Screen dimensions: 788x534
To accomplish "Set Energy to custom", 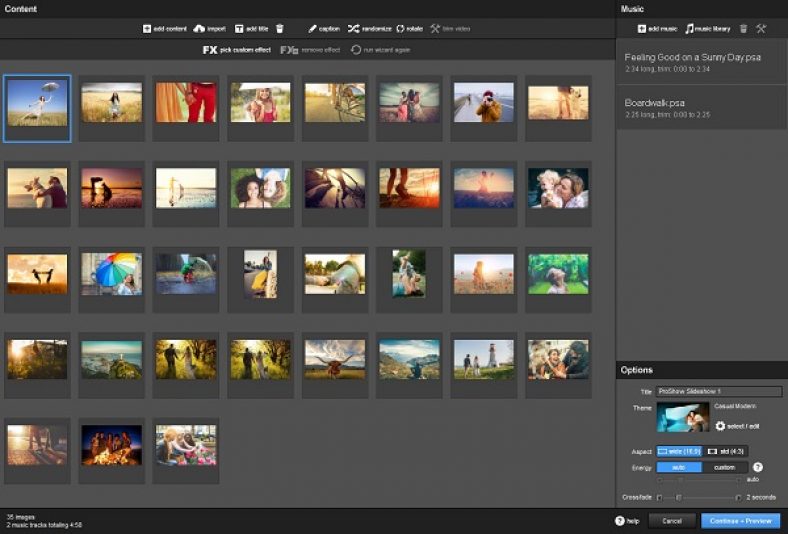I will coord(725,467).
